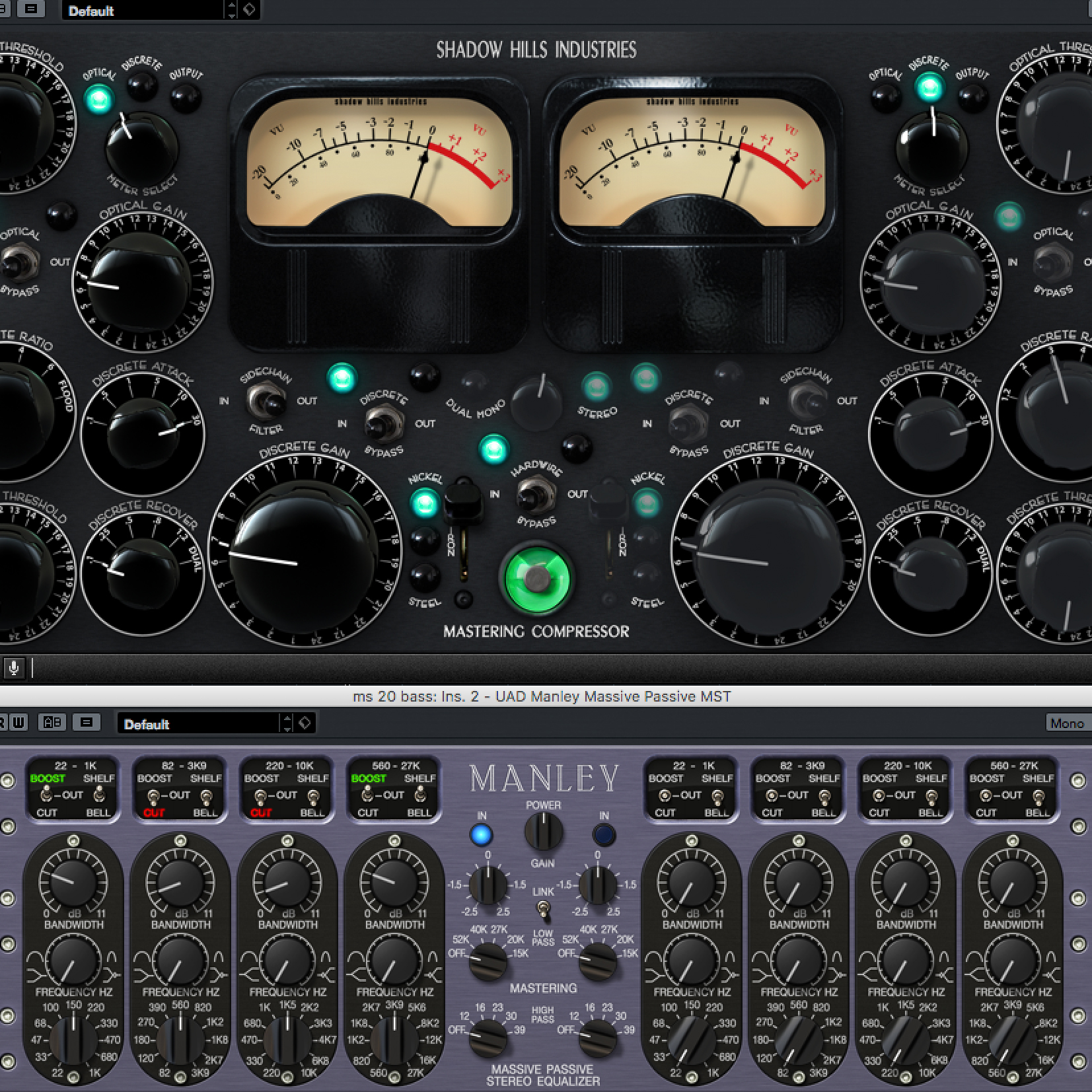Screen dimensions: 1092x1092
Task: Click the left Optical meter select LED
Action: 98,100
